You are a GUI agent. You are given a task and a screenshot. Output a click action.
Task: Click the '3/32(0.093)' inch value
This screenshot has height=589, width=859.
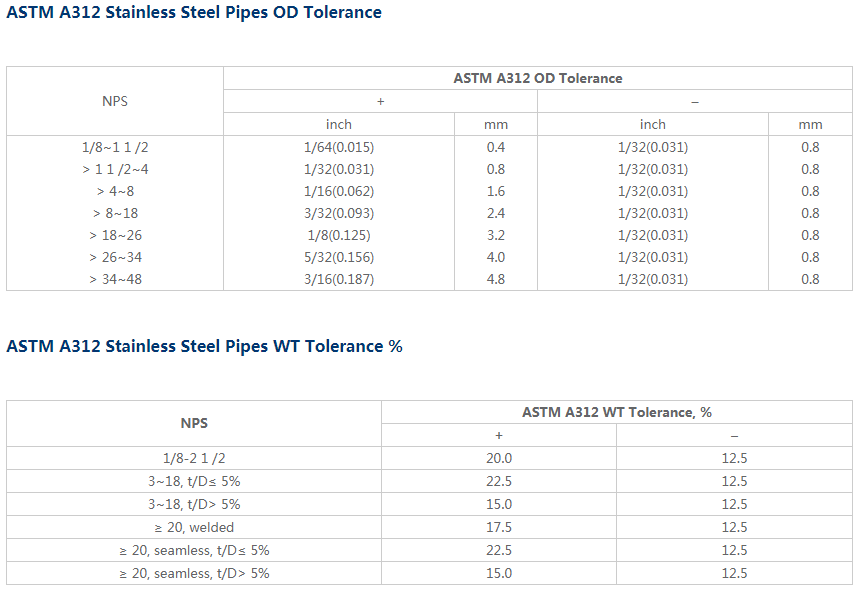pos(338,213)
